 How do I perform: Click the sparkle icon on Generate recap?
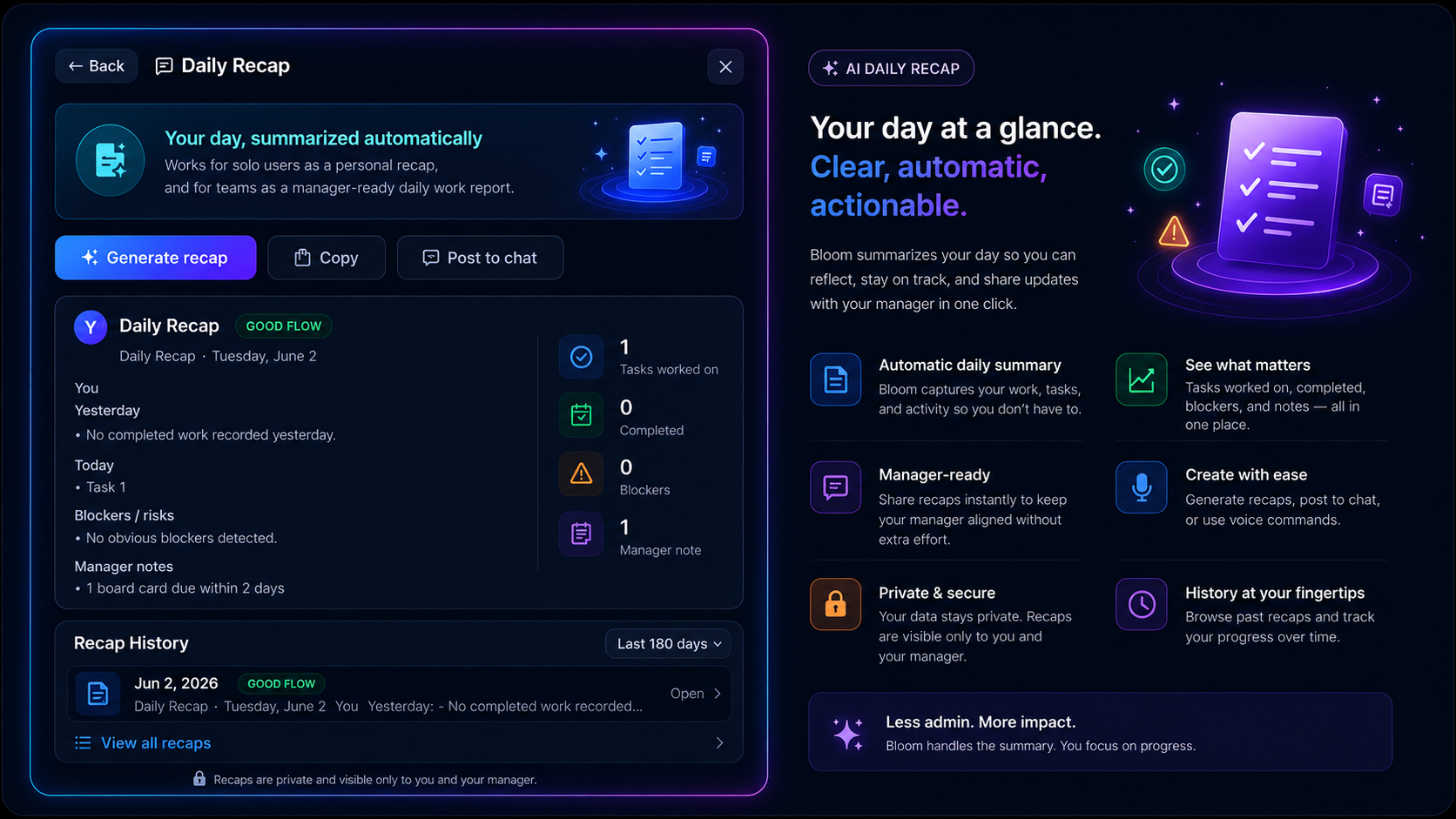tap(90, 258)
